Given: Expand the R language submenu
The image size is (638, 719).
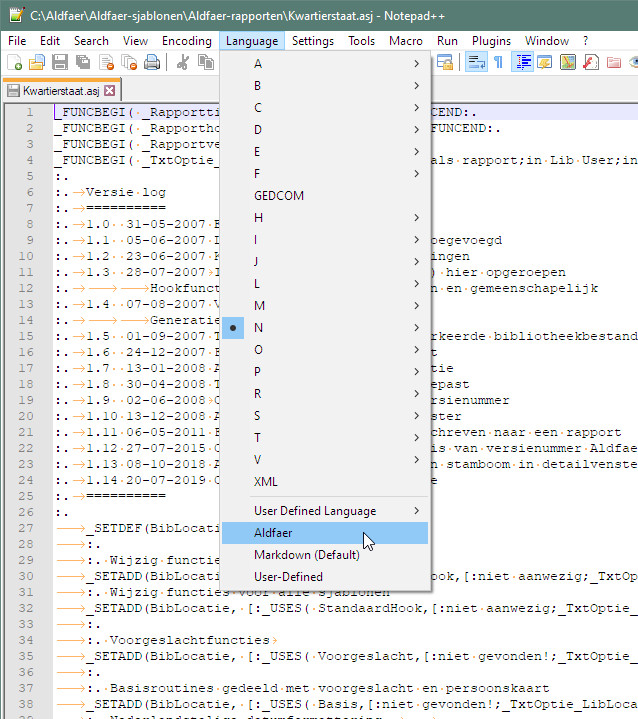Looking at the screenshot, I should (325, 394).
